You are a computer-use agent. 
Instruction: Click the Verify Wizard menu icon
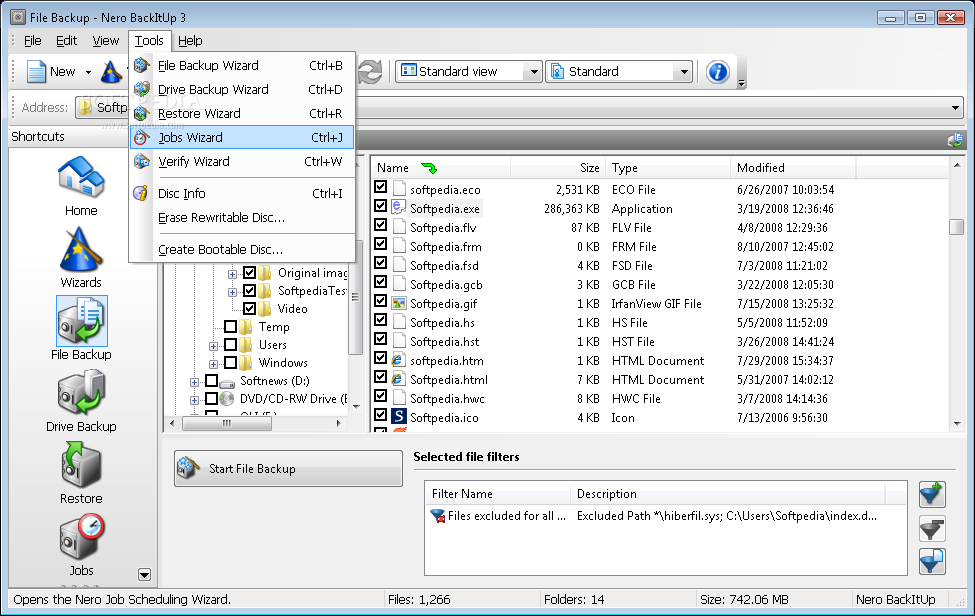tap(142, 162)
